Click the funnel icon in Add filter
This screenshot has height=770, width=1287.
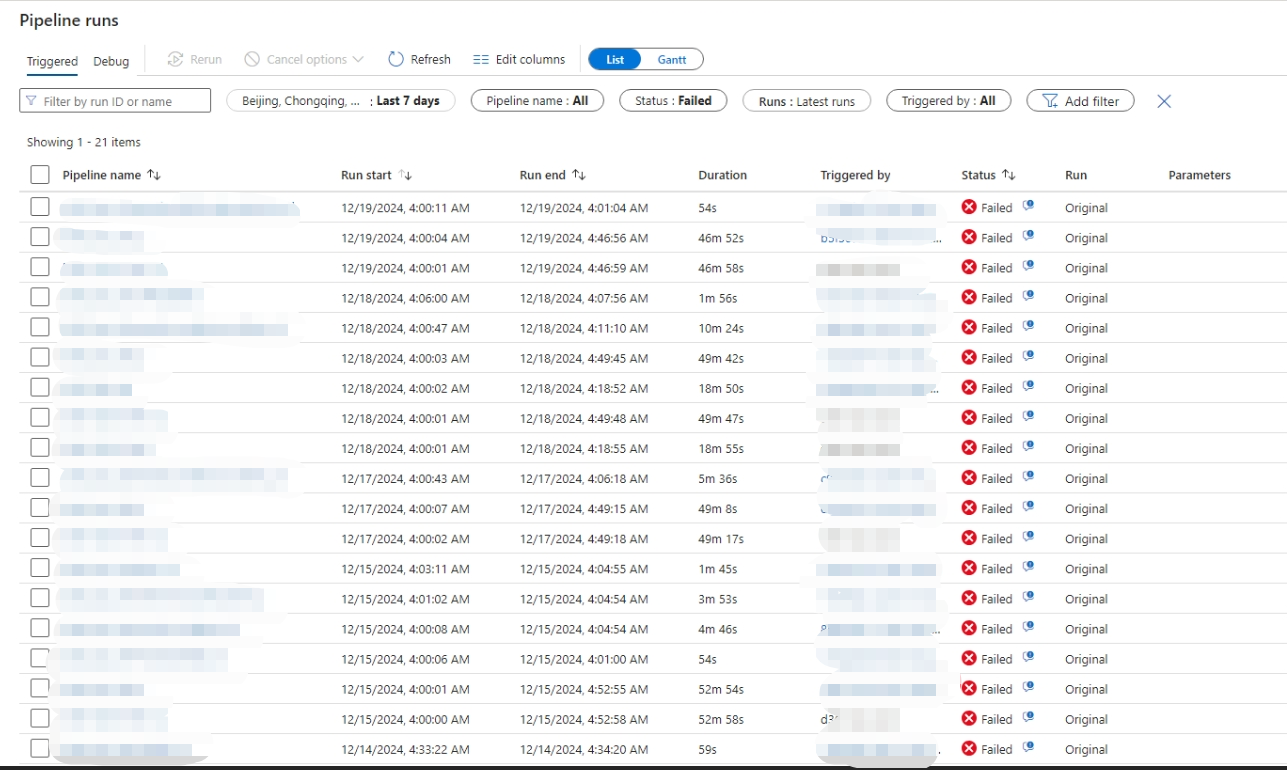1050,101
